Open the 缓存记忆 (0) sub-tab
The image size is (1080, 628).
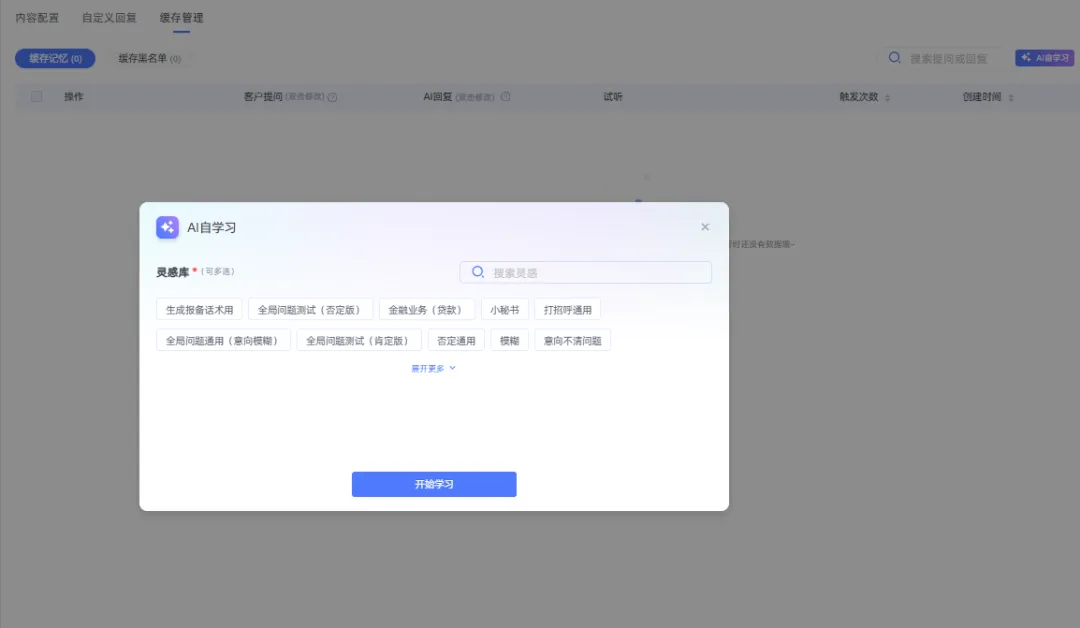tap(55, 59)
